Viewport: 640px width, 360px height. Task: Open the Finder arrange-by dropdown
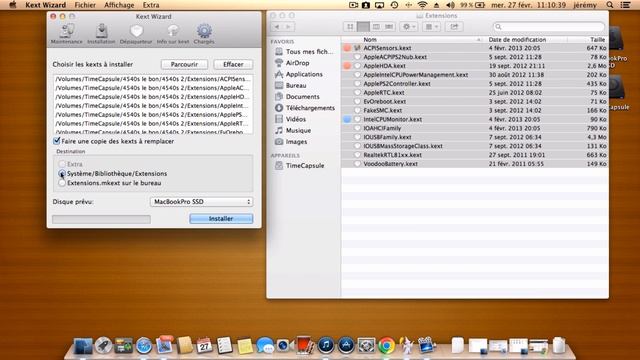click(431, 27)
